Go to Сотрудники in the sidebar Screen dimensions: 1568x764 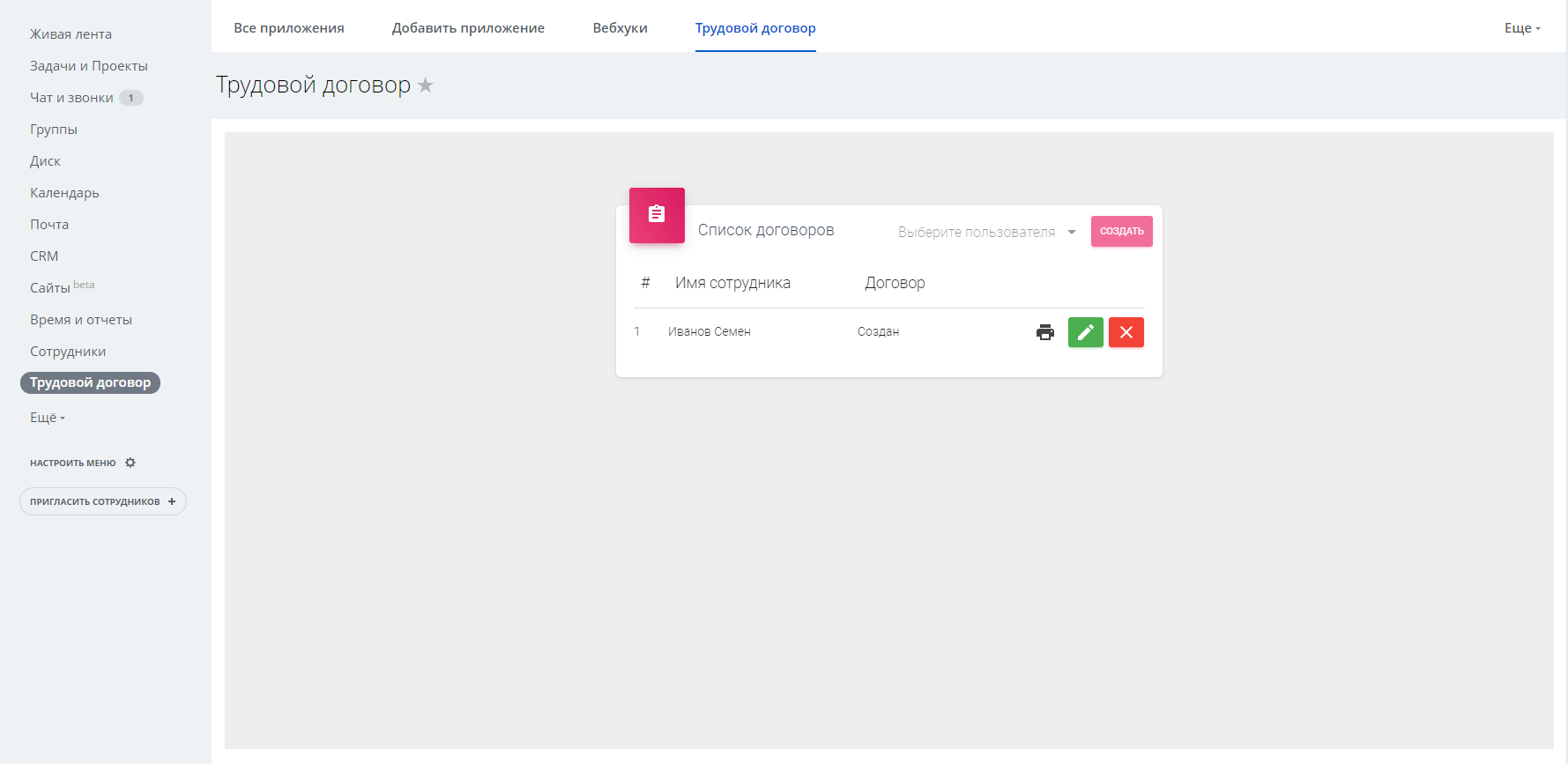68,352
